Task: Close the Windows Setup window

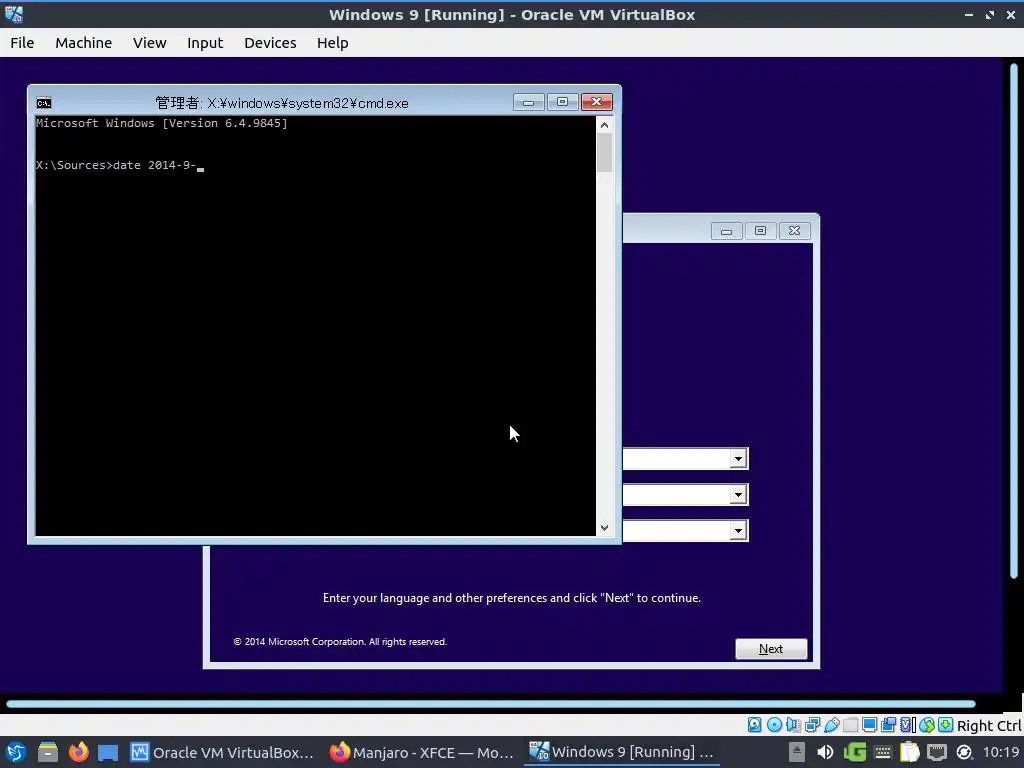Action: (x=794, y=231)
